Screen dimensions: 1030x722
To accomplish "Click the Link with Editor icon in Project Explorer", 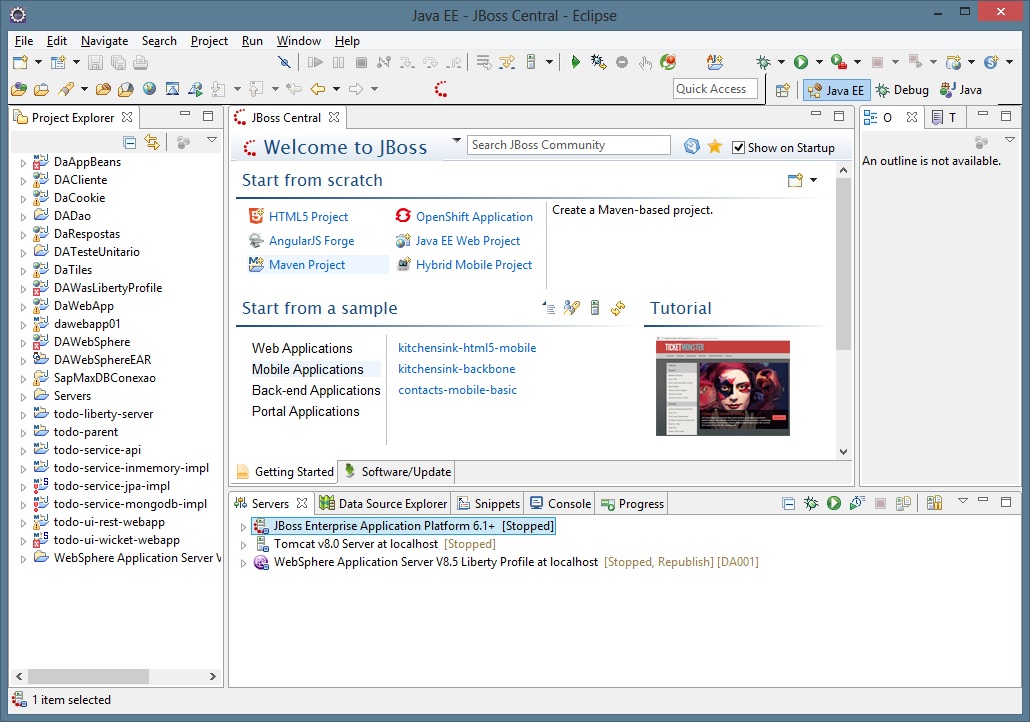I will [x=152, y=143].
